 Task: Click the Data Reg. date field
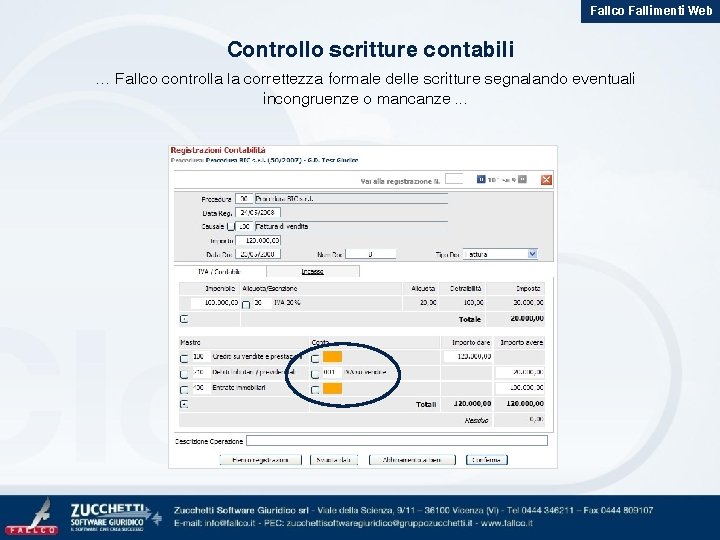coord(258,213)
